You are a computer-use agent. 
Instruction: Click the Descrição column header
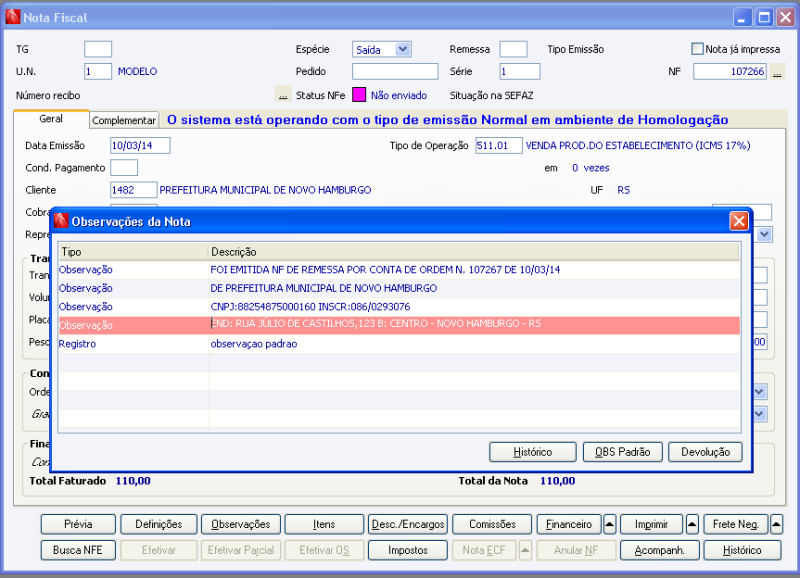coord(474,252)
